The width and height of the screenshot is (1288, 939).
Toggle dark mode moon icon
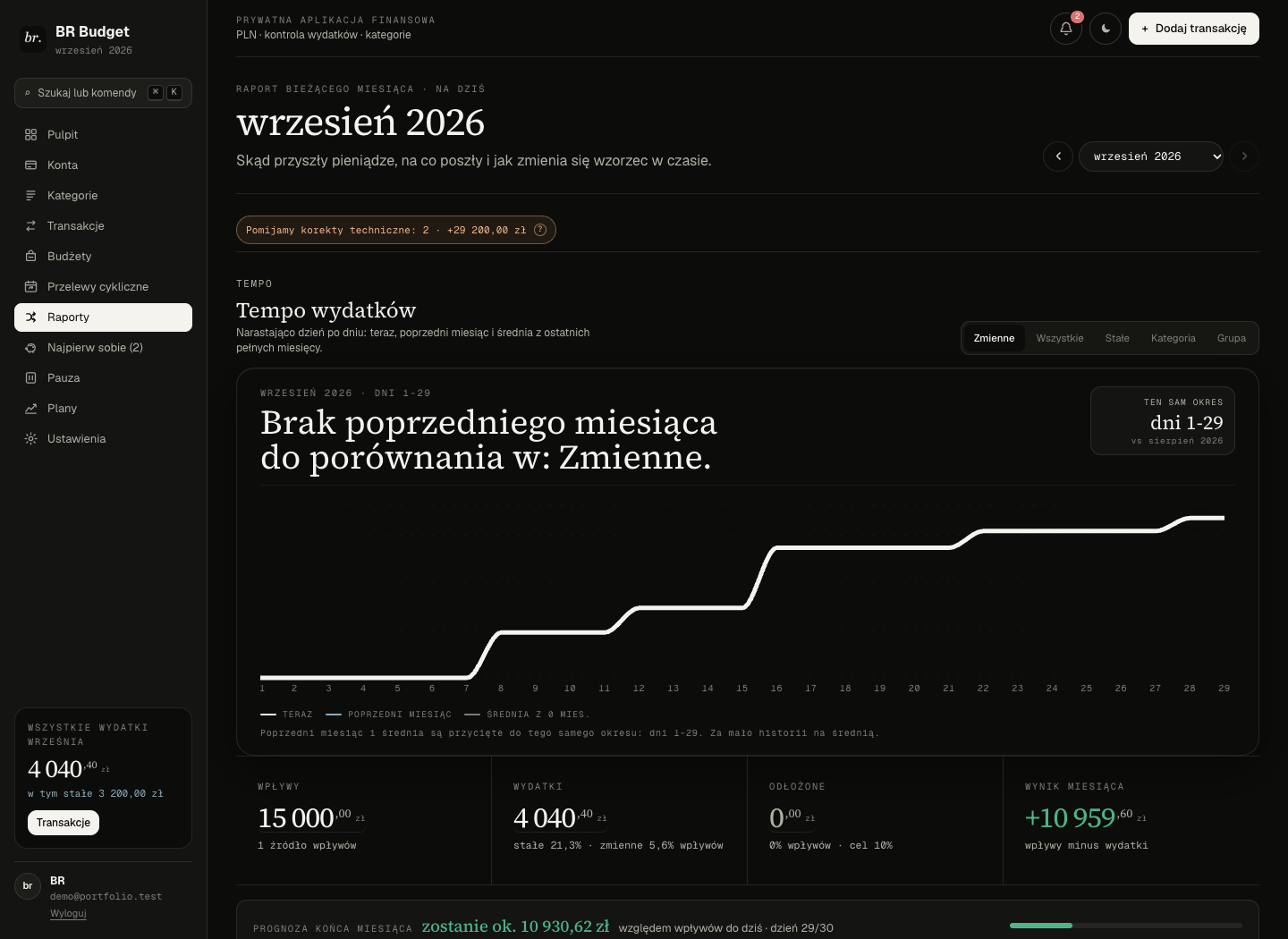point(1106,29)
